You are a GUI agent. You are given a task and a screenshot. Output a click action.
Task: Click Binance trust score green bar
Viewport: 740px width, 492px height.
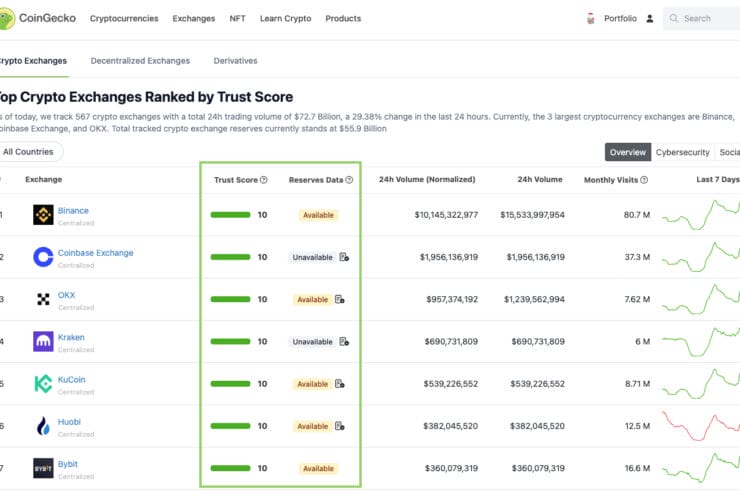[230, 215]
